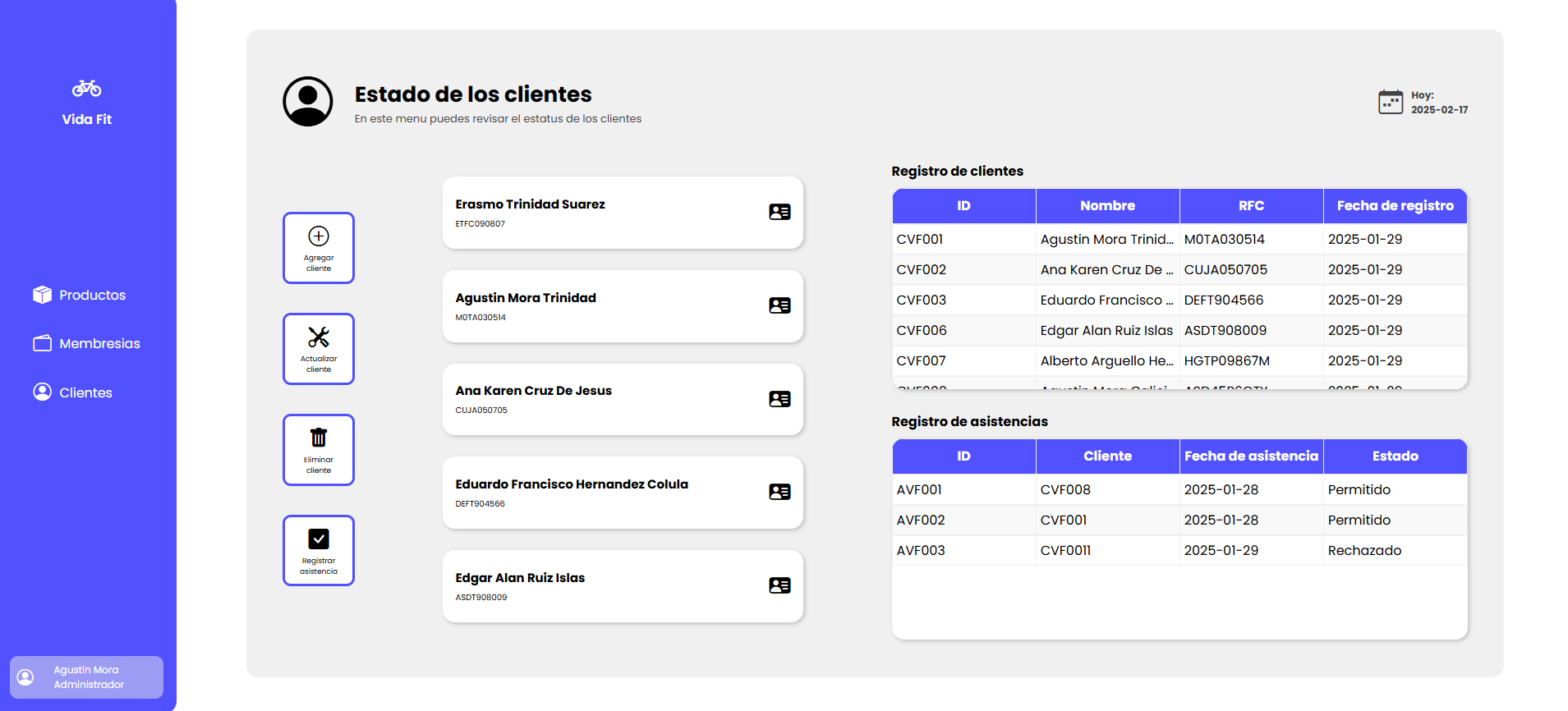
Task: Click the checkmark icon for Registrar asistencia
Action: tap(319, 539)
